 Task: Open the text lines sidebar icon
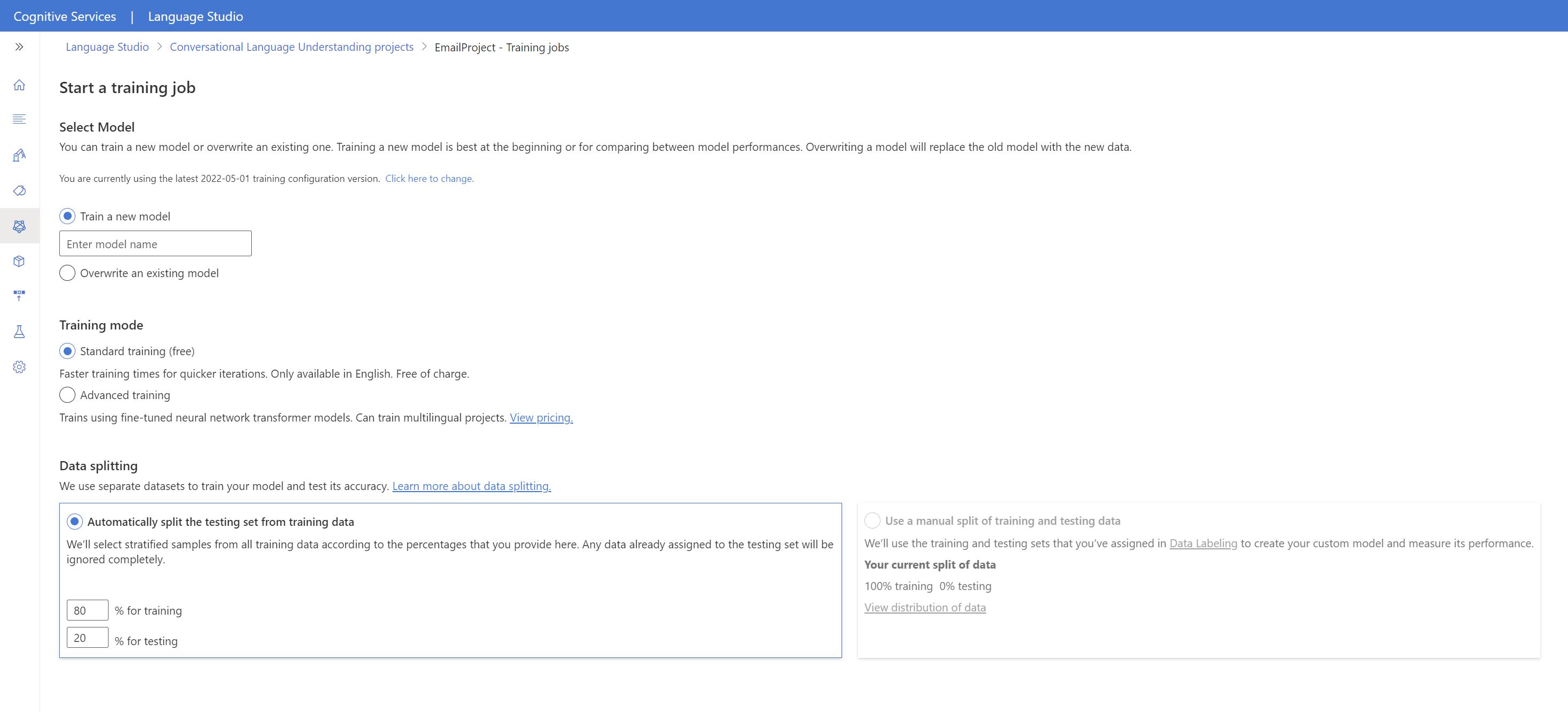pyautogui.click(x=19, y=119)
